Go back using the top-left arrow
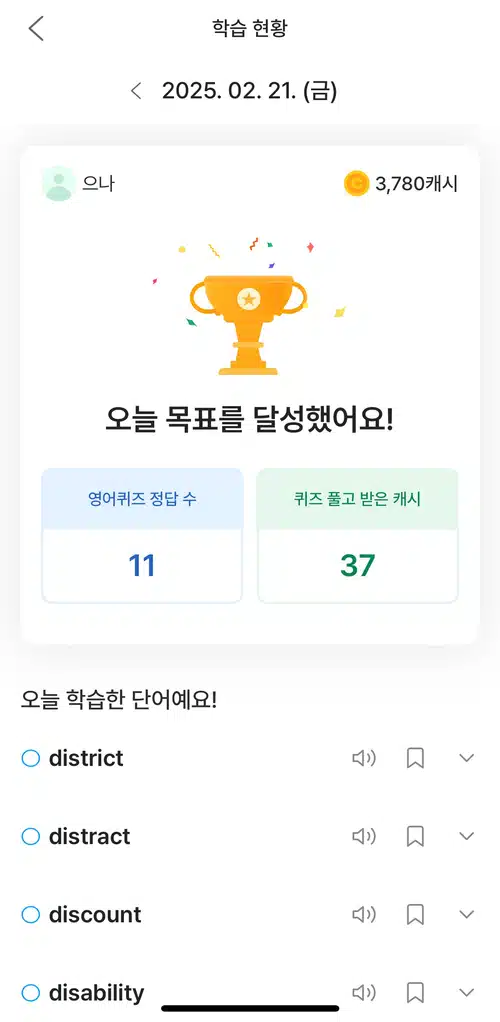Screen dimensions: 500x1022 [37, 29]
